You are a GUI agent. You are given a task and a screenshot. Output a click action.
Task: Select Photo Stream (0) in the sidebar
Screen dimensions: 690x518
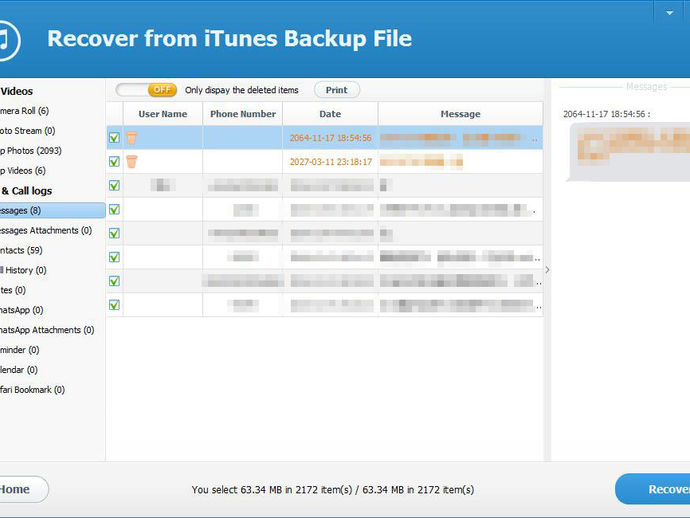pos(27,131)
